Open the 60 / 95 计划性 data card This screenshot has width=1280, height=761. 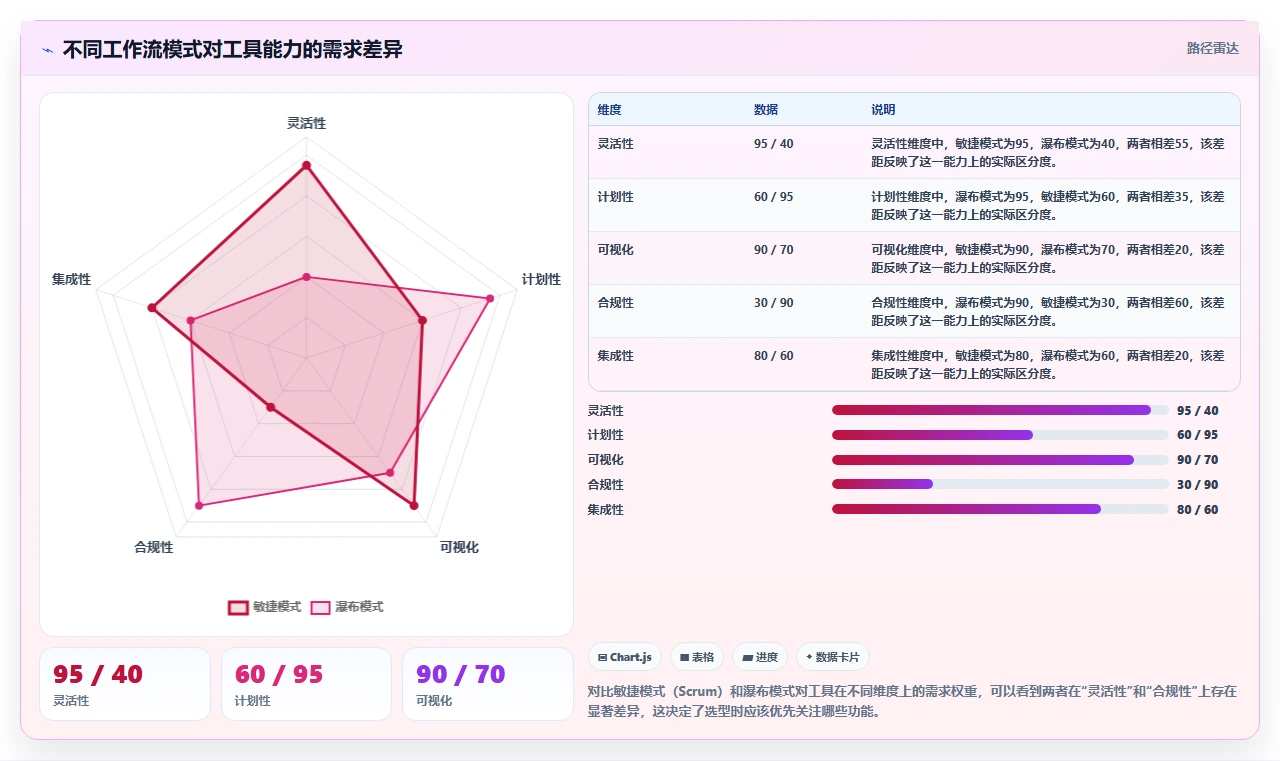coord(307,684)
